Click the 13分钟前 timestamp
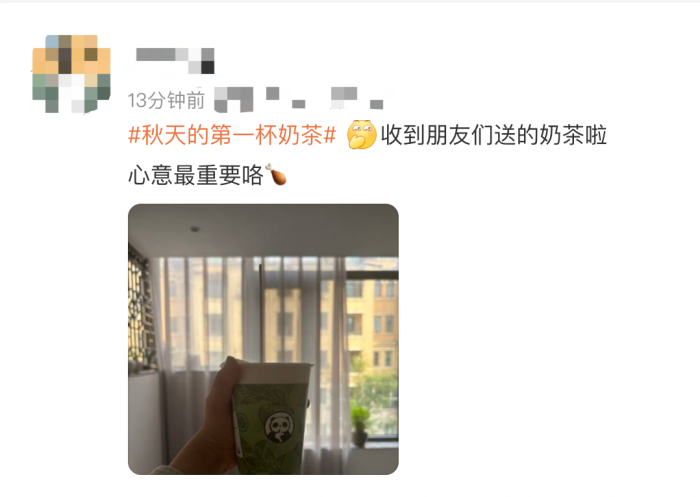The width and height of the screenshot is (700, 497). tap(166, 100)
